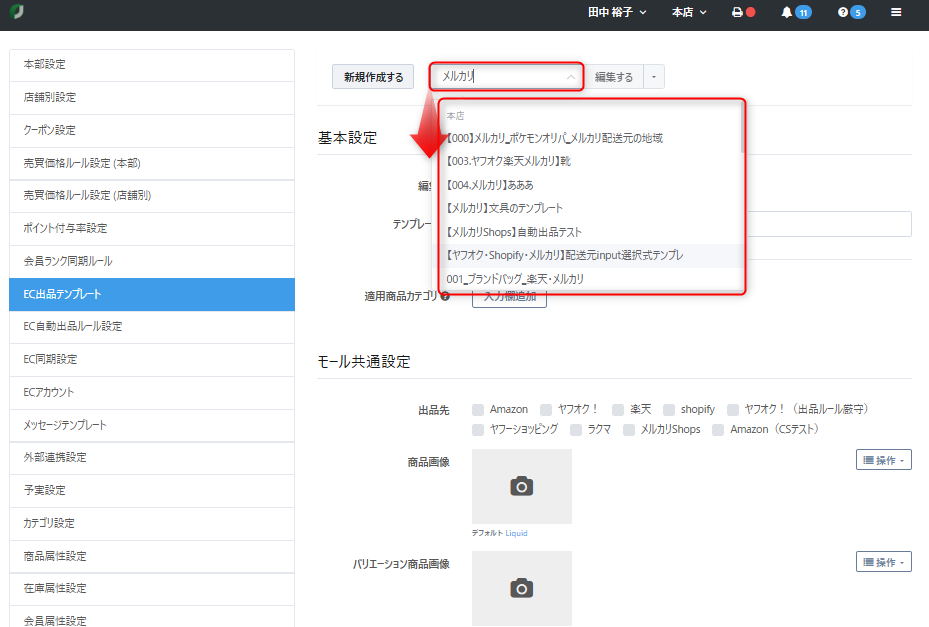
Task: Collapse the template search combo box arrow
Action: (x=571, y=77)
